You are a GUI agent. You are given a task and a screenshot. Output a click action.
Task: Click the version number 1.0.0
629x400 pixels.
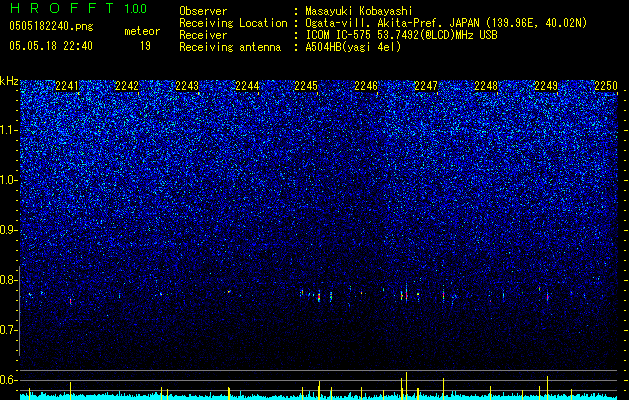coord(136,9)
